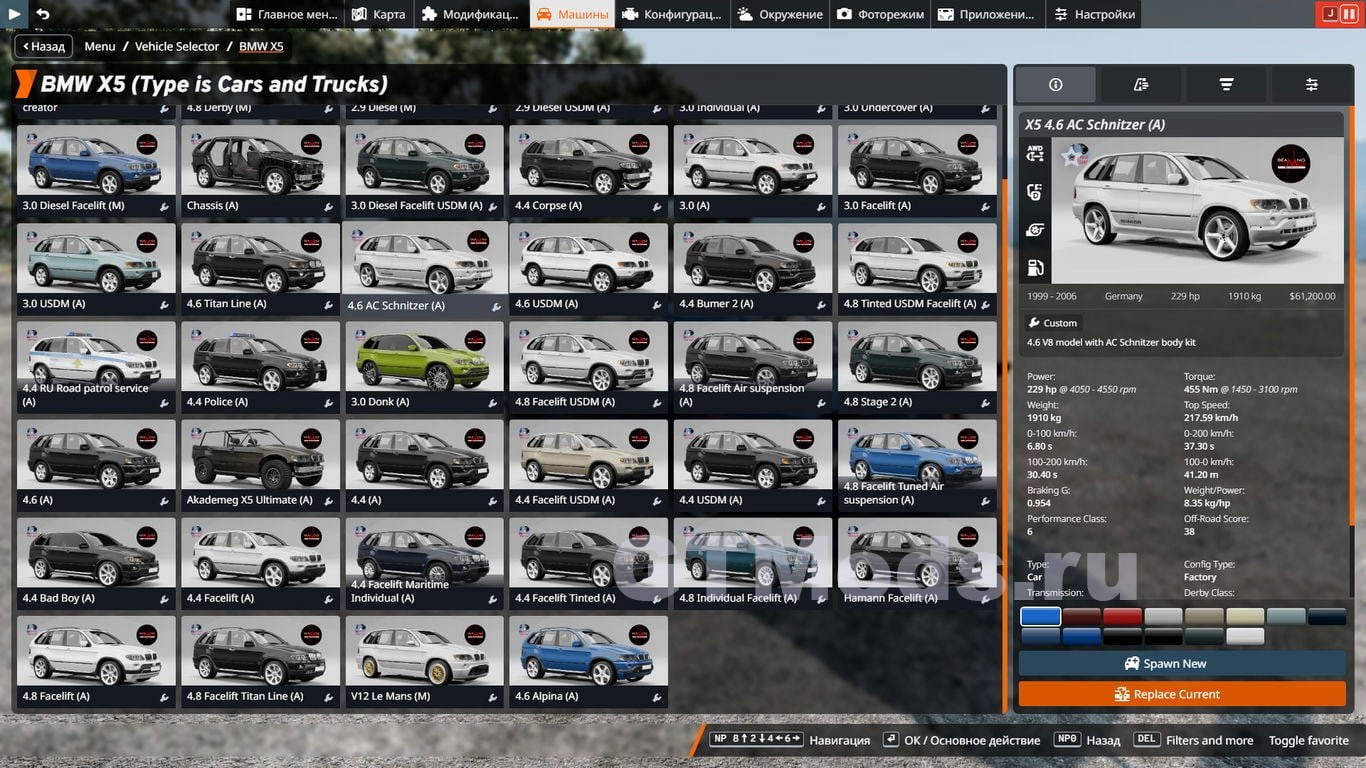Click the AWD drivetrain icon beside the preview
The image size is (1366, 768).
pyautogui.click(x=1035, y=154)
